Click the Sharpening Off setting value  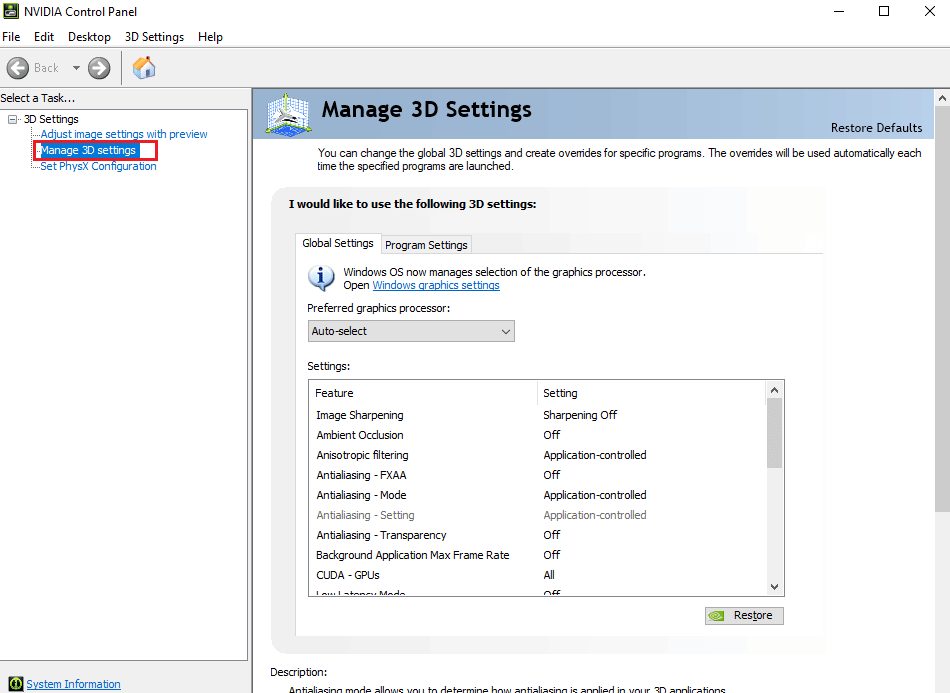[x=580, y=415]
